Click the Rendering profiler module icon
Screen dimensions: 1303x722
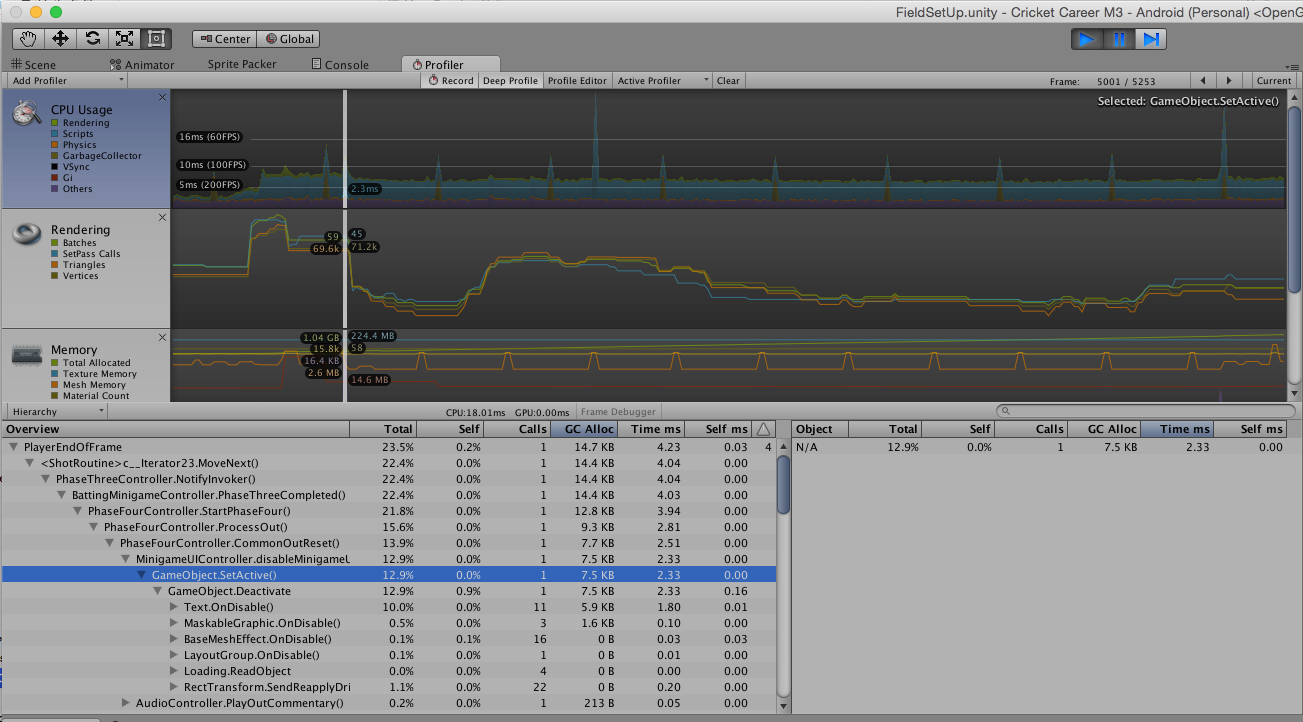[x=24, y=236]
